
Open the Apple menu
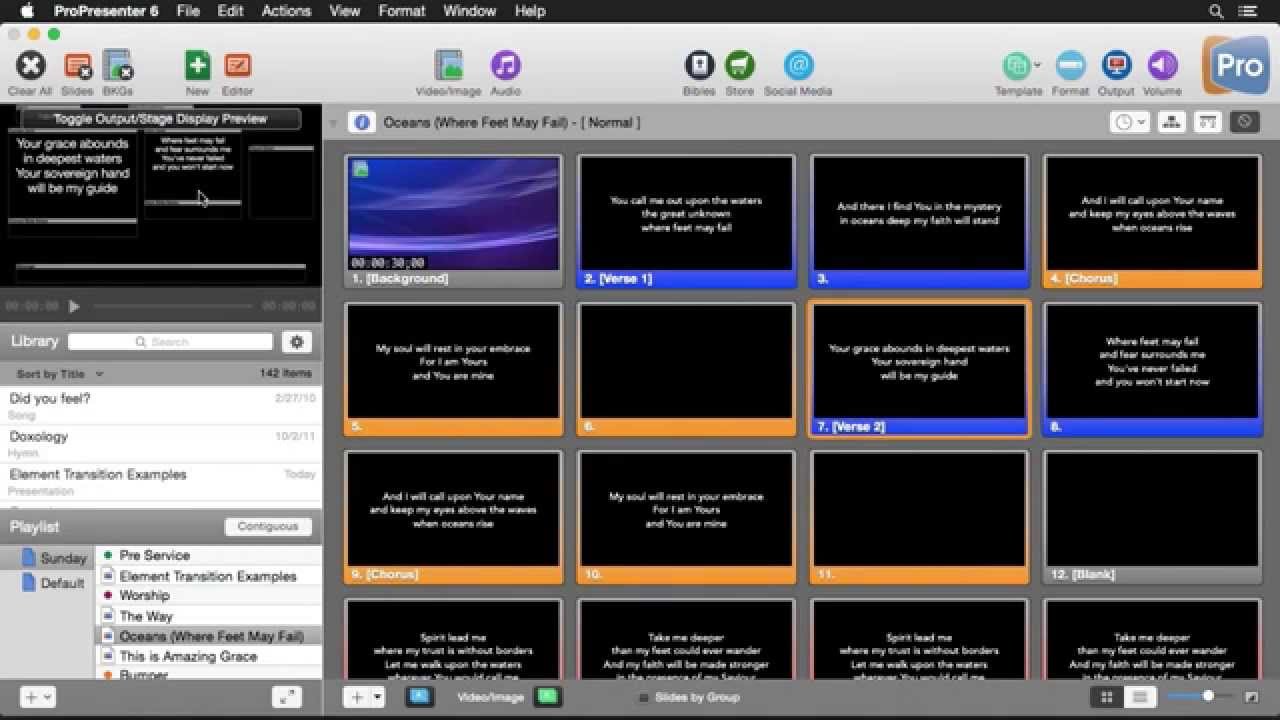coord(27,11)
